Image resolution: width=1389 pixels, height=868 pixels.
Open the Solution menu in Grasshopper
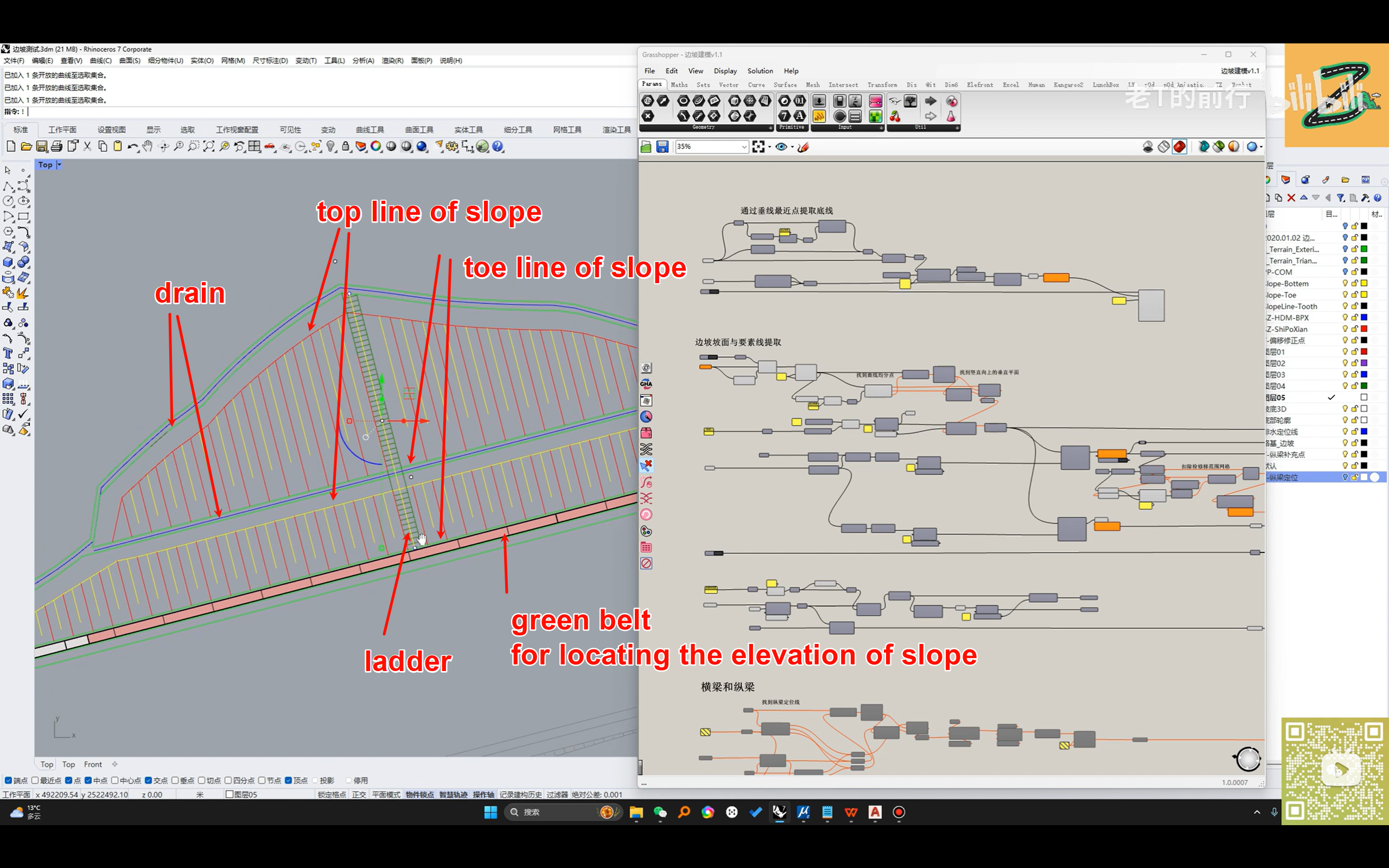coord(760,71)
